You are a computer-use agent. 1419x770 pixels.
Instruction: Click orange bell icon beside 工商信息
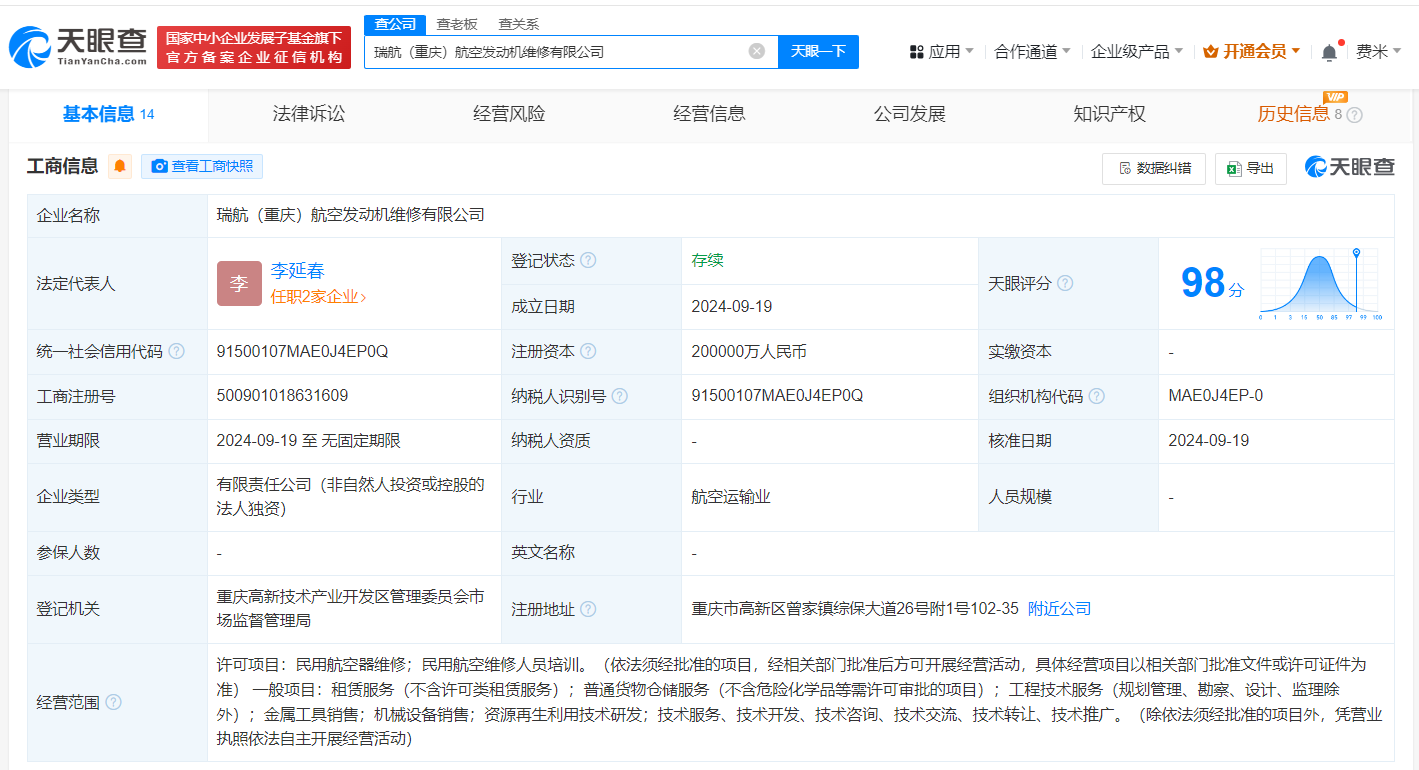tap(120, 166)
